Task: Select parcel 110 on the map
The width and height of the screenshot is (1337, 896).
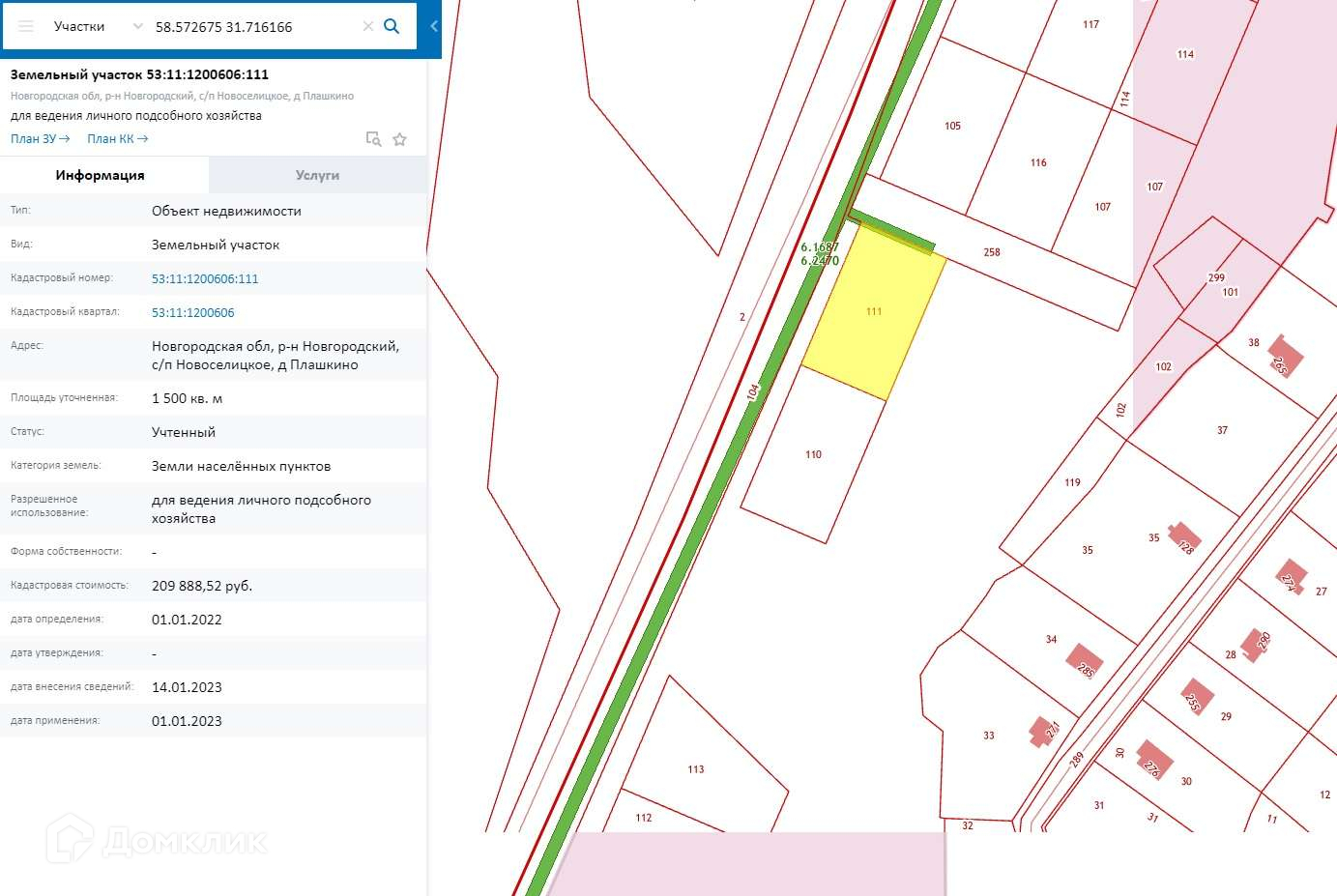Action: tap(813, 454)
